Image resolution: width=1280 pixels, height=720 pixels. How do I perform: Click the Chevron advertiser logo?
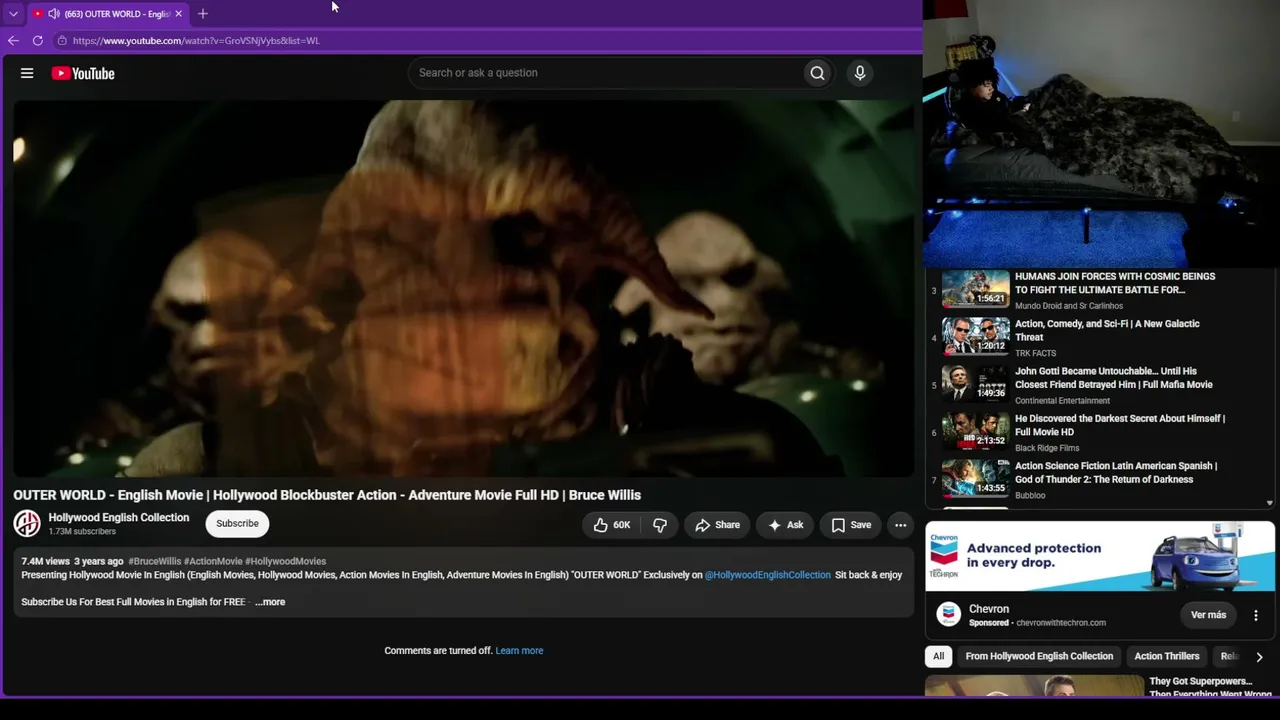948,615
